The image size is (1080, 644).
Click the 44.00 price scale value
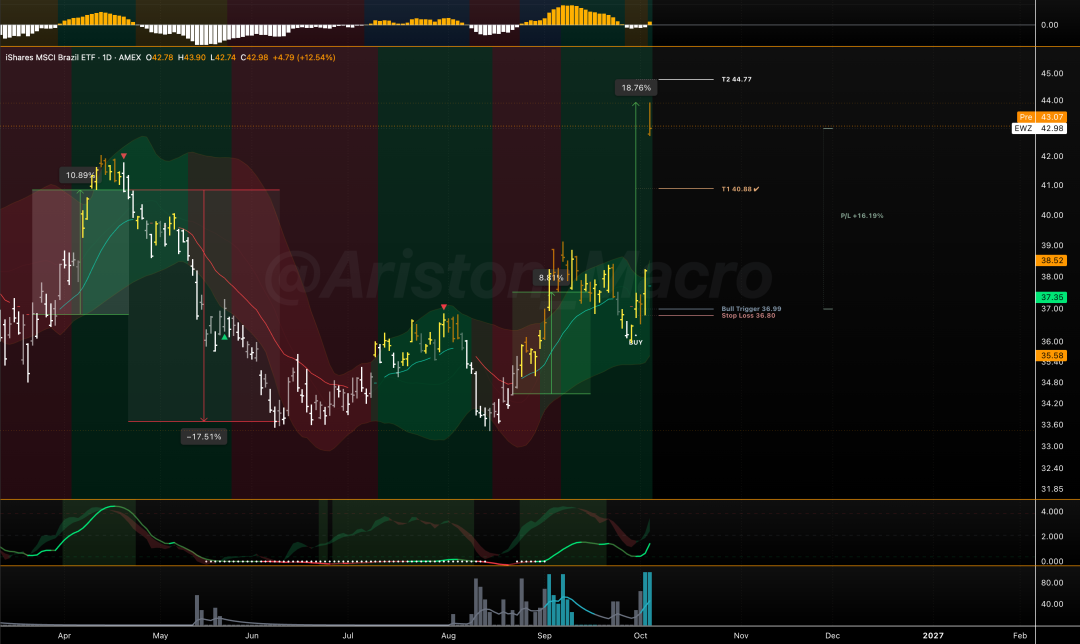(1052, 101)
